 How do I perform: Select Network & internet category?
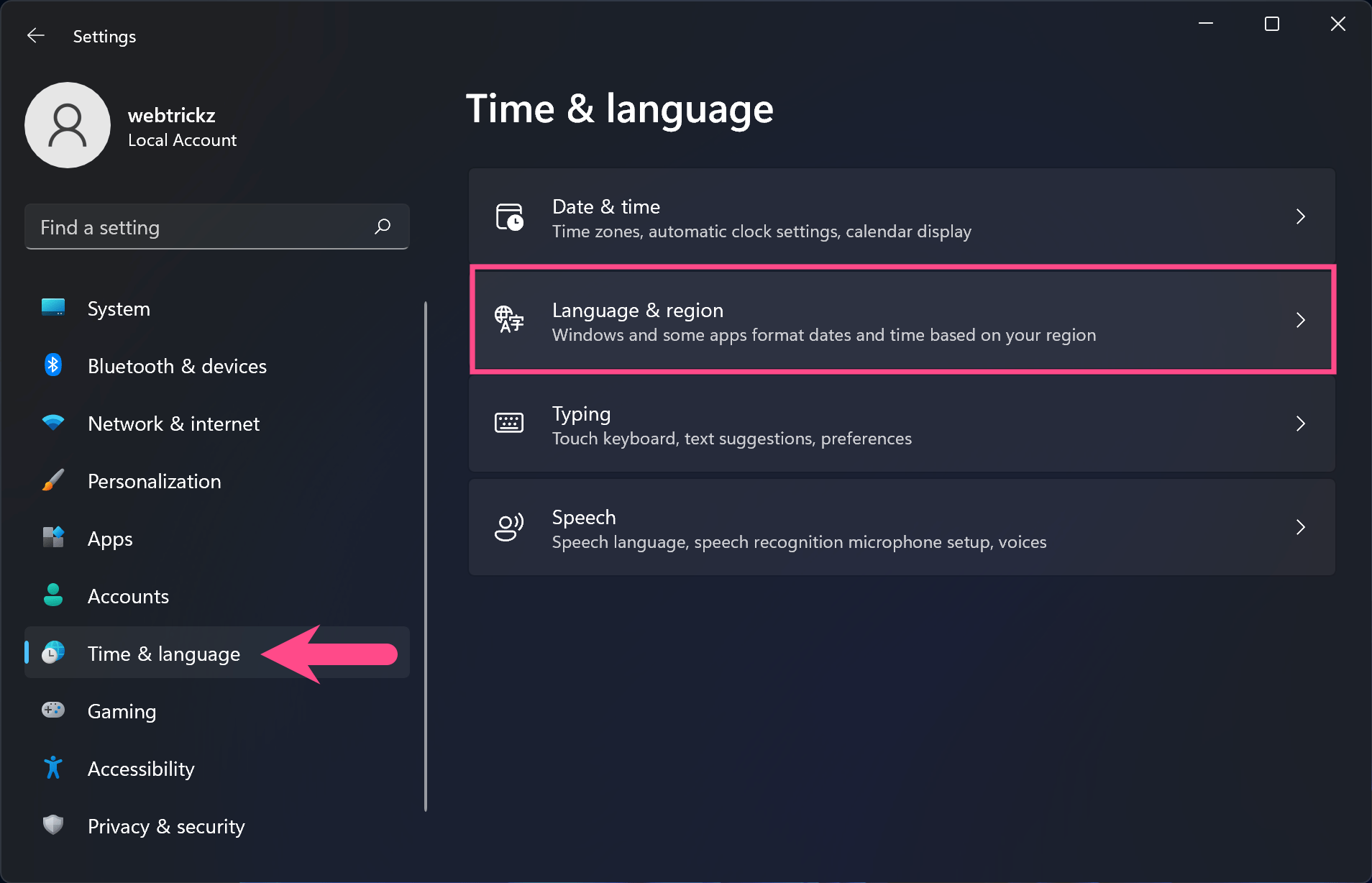pos(173,424)
